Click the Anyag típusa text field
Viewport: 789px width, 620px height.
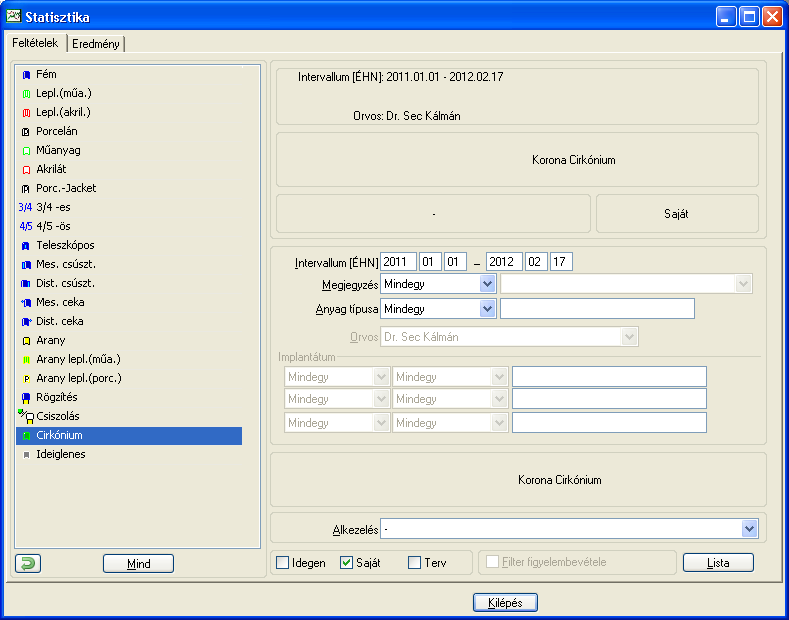coord(597,308)
